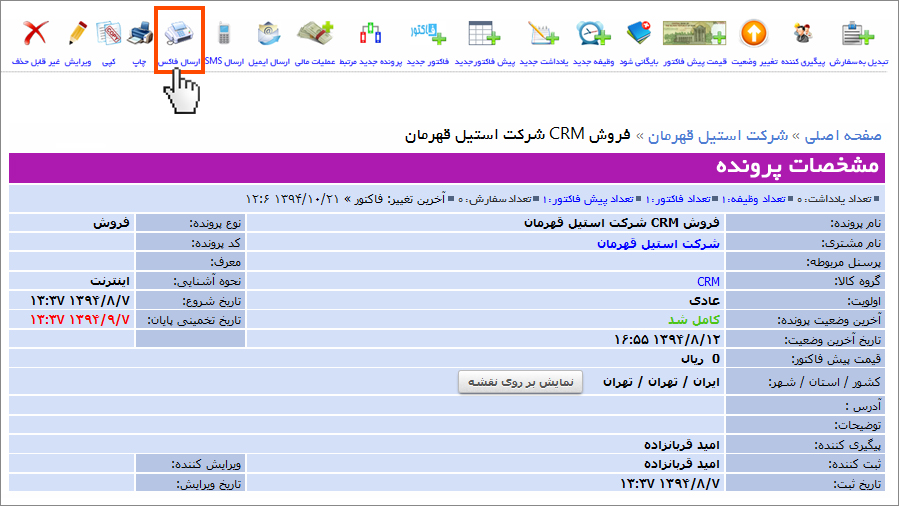Click امید قربانزاده in the ثبت کننده row
899x506 pixels.
pos(682,464)
